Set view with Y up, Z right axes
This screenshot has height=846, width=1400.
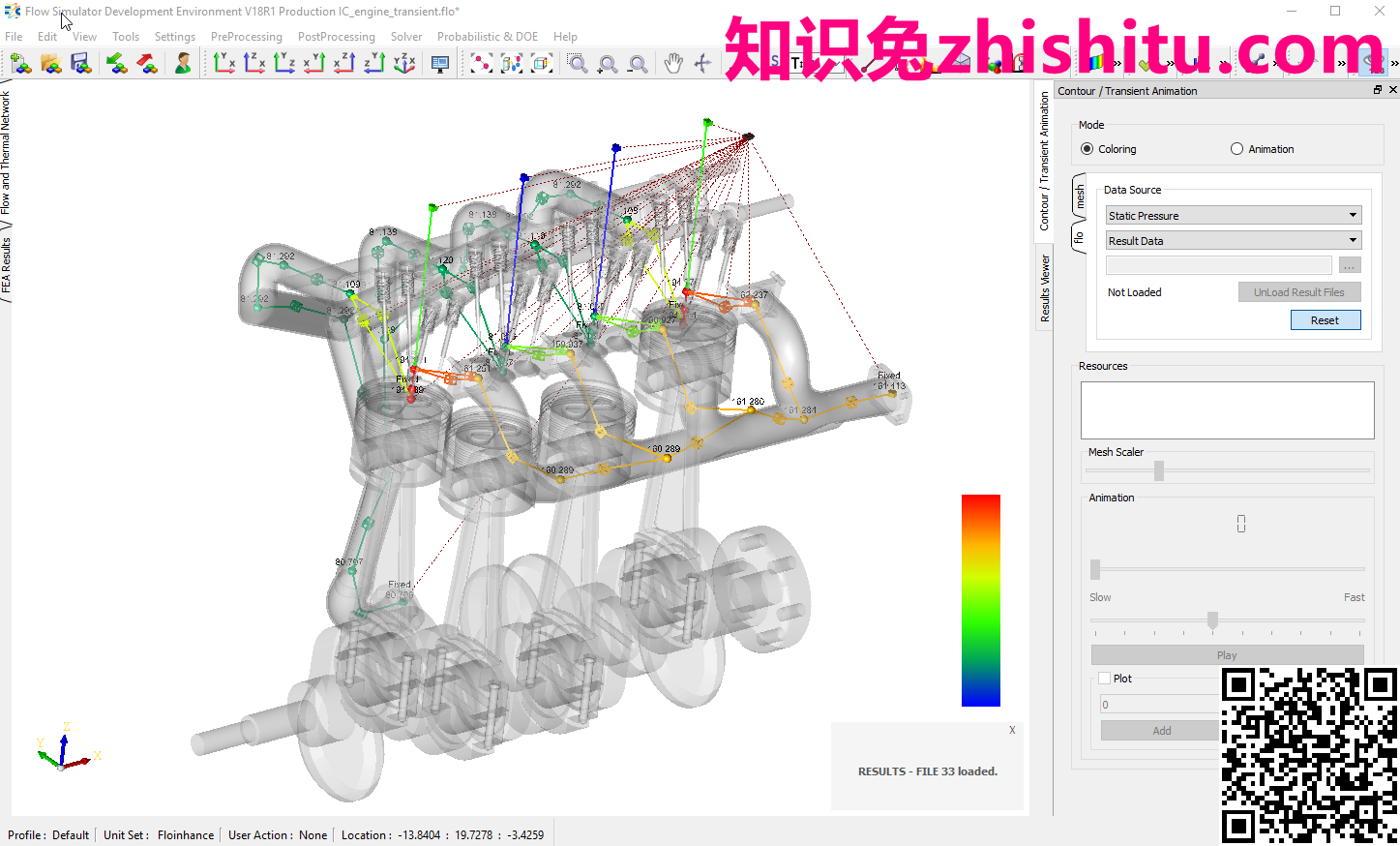click(284, 64)
